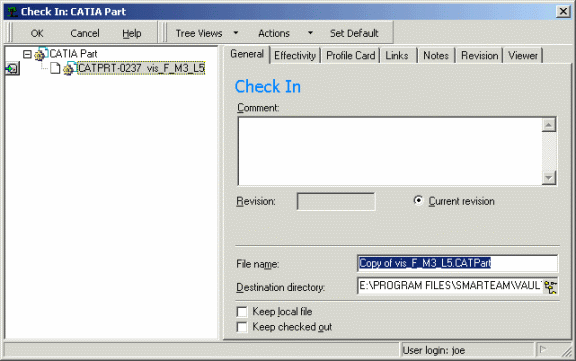576x361 pixels.
Task: Click the SmartTeam tree icon in the title bar
Action: (x=12, y=12)
